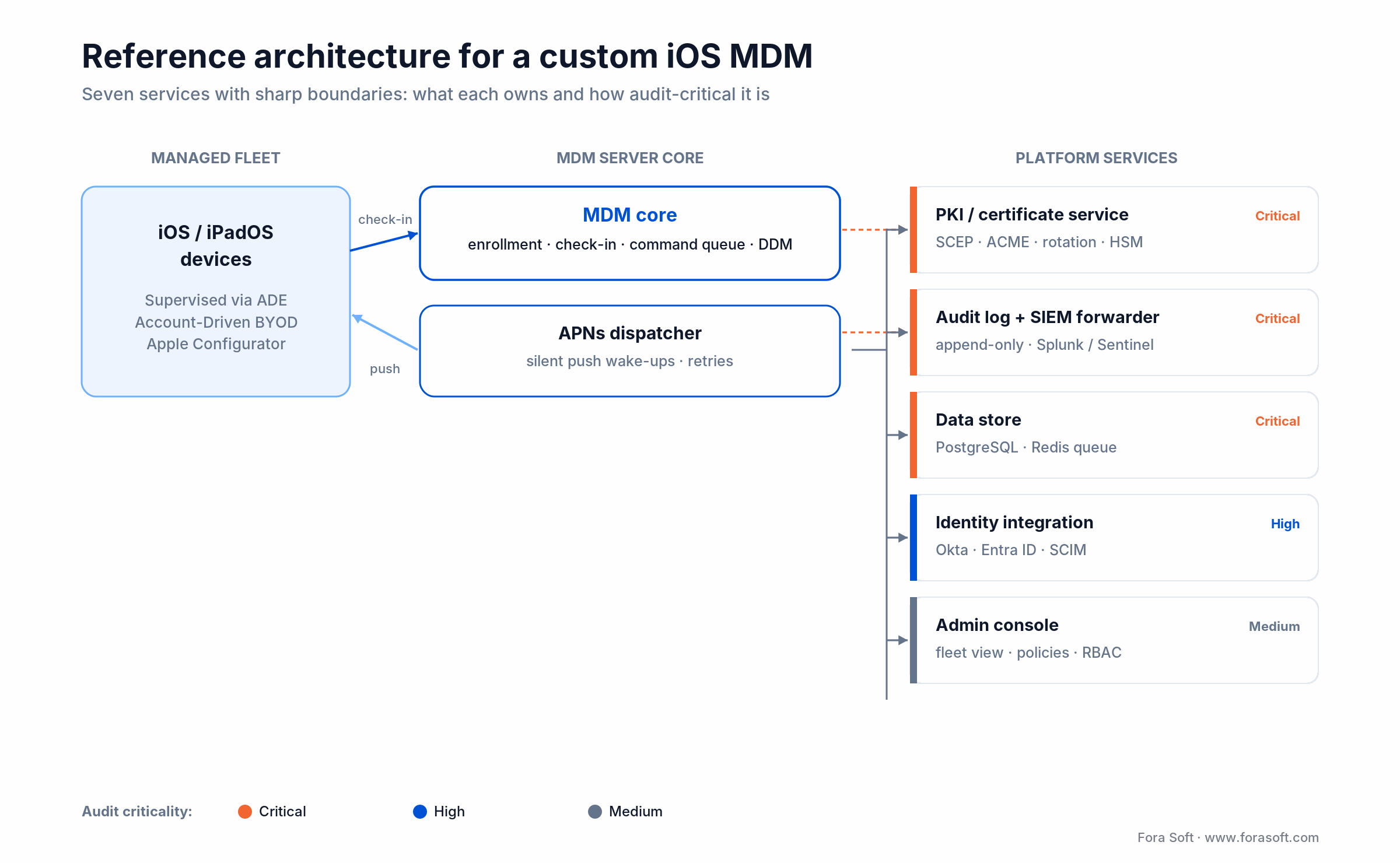Click the Fora Soft · www.forasoft.com footer credit
This screenshot has height=863, width=1400.
[x=1228, y=837]
